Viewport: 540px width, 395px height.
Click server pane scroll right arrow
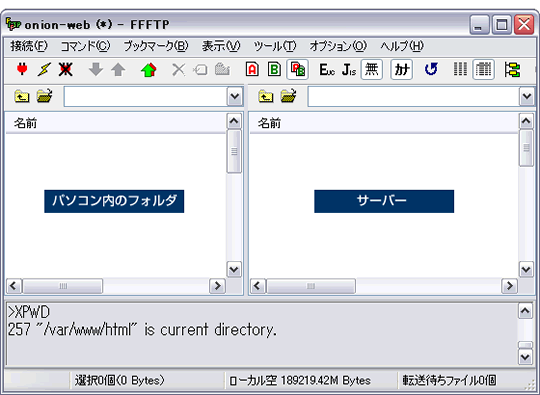[510, 286]
